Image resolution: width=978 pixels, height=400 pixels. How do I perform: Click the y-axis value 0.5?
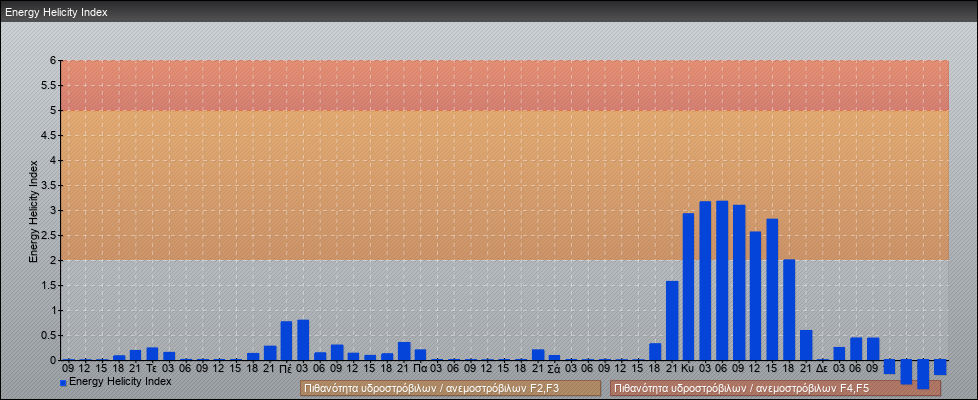50,335
